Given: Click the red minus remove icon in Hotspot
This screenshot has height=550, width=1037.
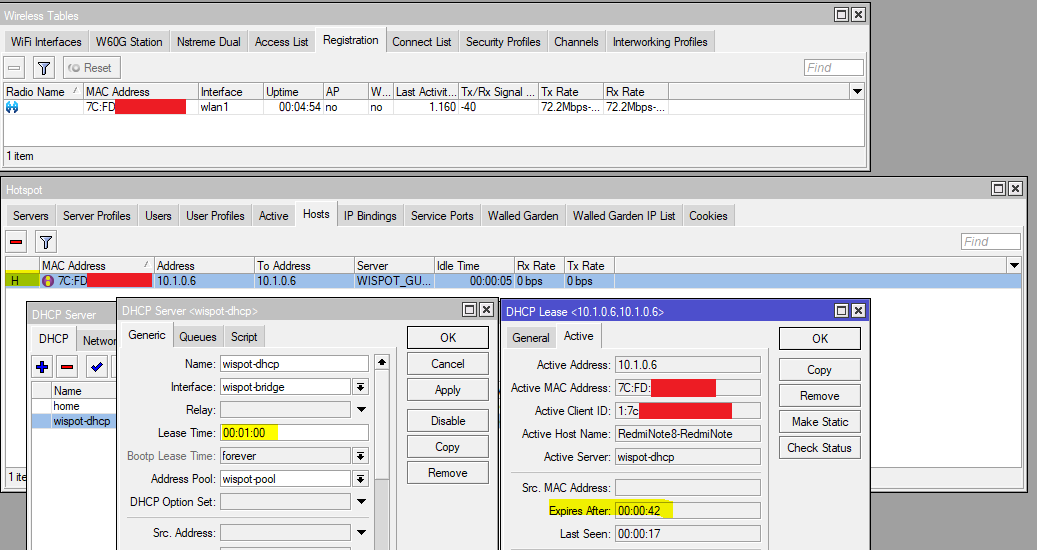Looking at the screenshot, I should (x=17, y=241).
